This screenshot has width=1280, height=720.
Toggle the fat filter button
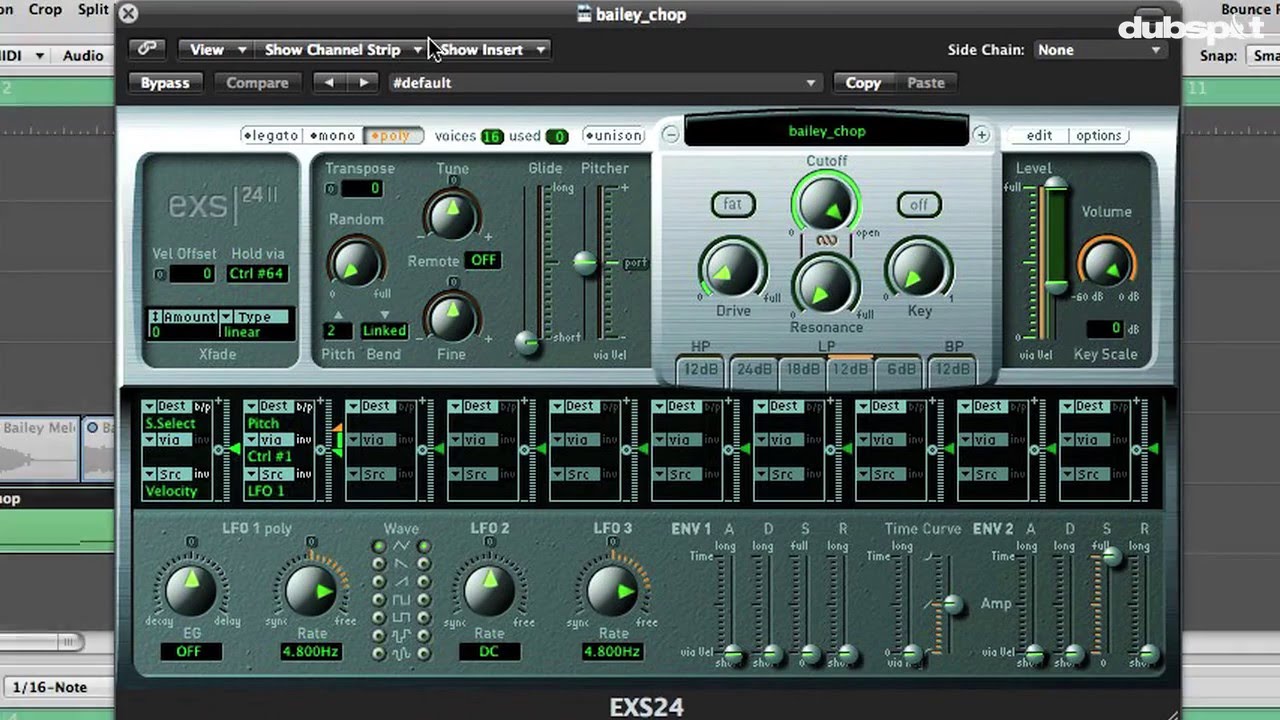pos(733,204)
